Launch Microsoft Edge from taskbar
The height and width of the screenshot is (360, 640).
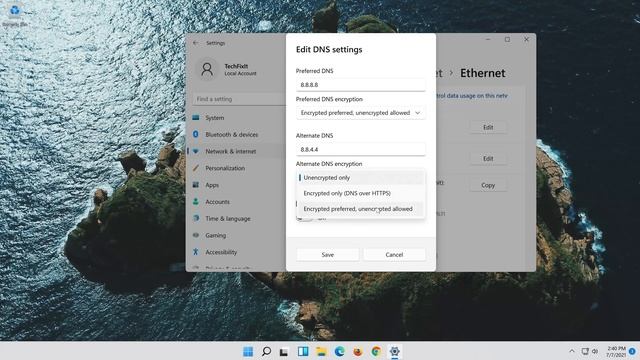(340, 351)
